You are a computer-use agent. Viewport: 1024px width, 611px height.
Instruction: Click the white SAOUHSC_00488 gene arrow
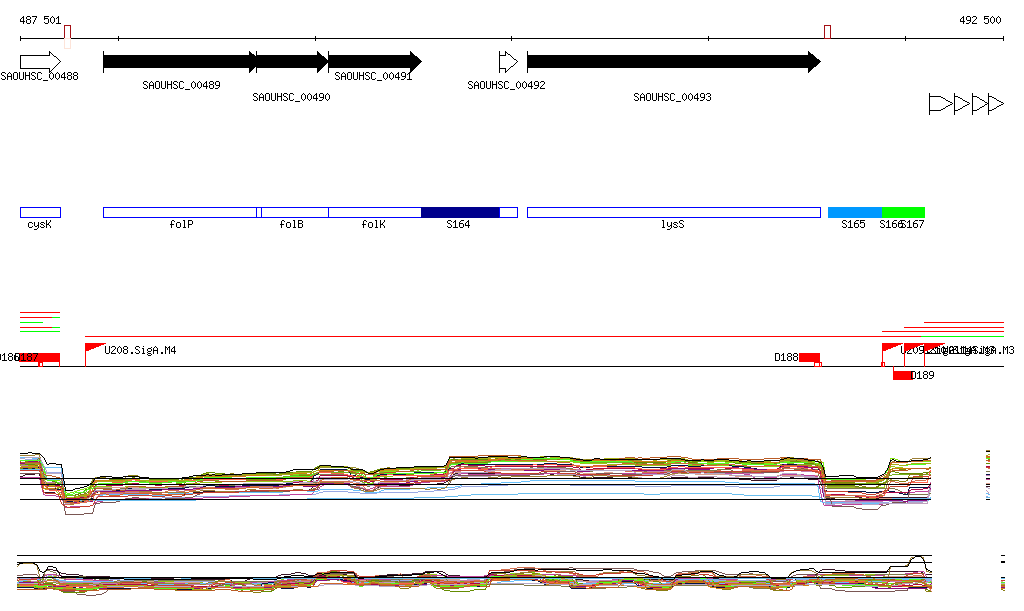click(x=40, y=62)
